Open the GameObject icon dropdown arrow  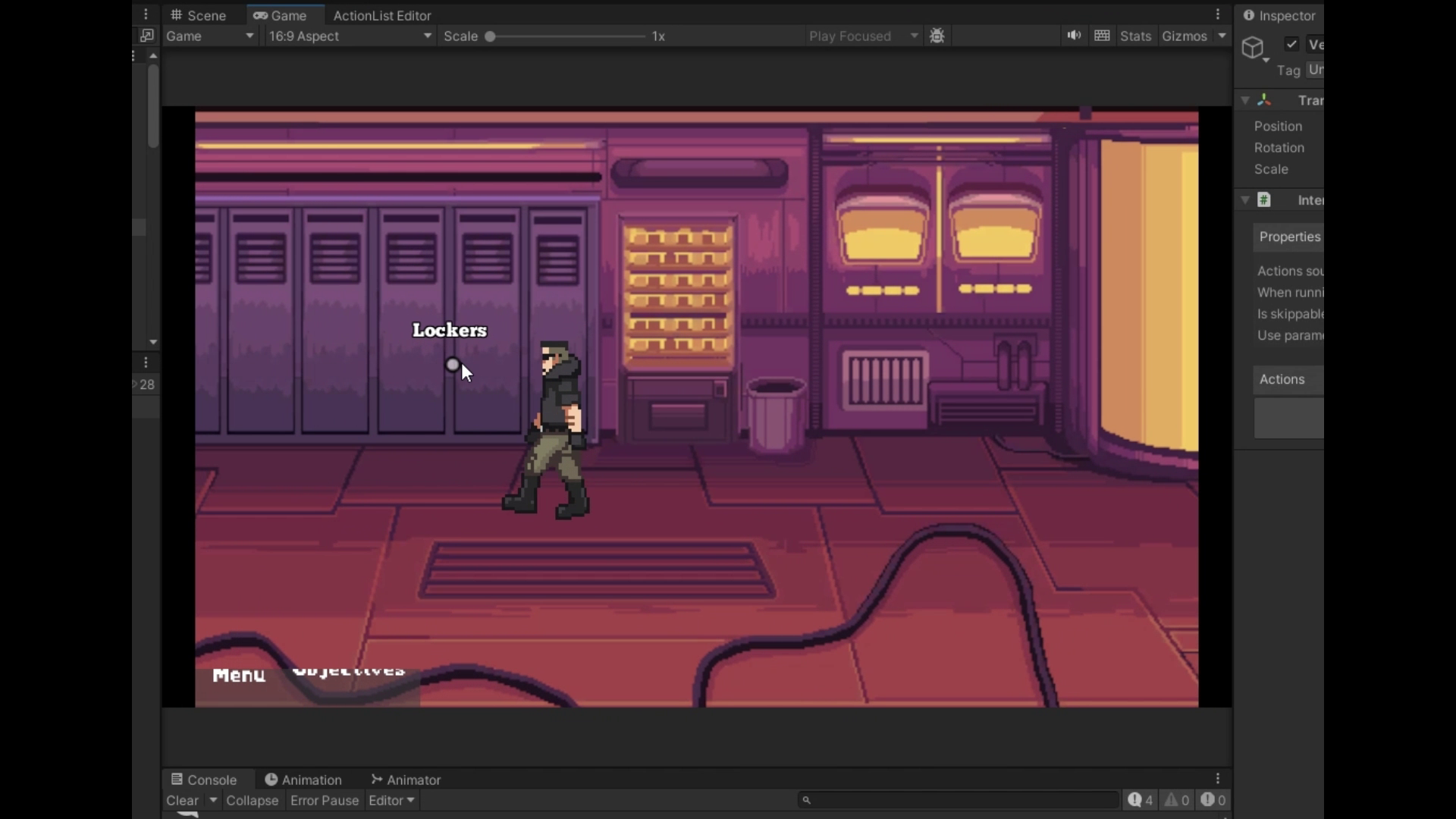tap(1266, 61)
